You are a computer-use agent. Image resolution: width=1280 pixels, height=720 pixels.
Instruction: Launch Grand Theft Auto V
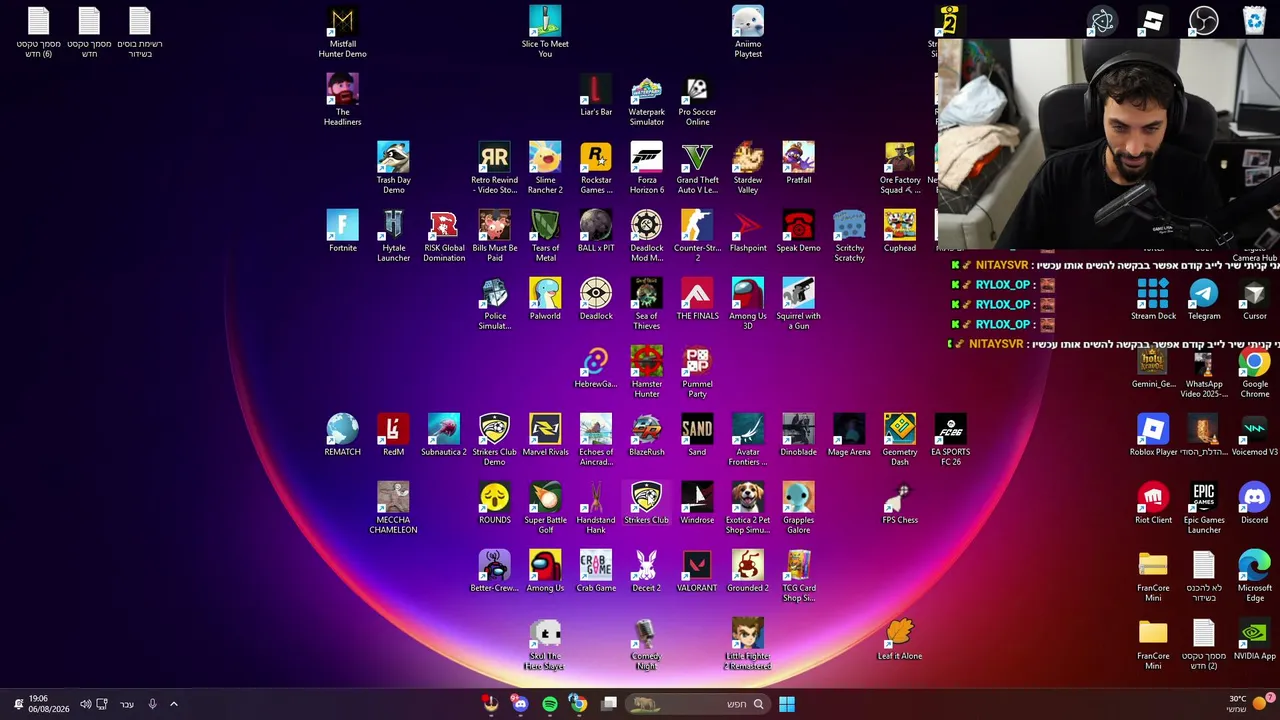pos(697,168)
